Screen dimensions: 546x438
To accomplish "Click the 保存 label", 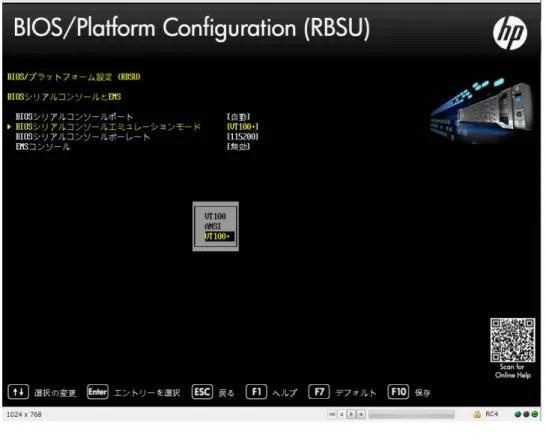I will pos(423,393).
